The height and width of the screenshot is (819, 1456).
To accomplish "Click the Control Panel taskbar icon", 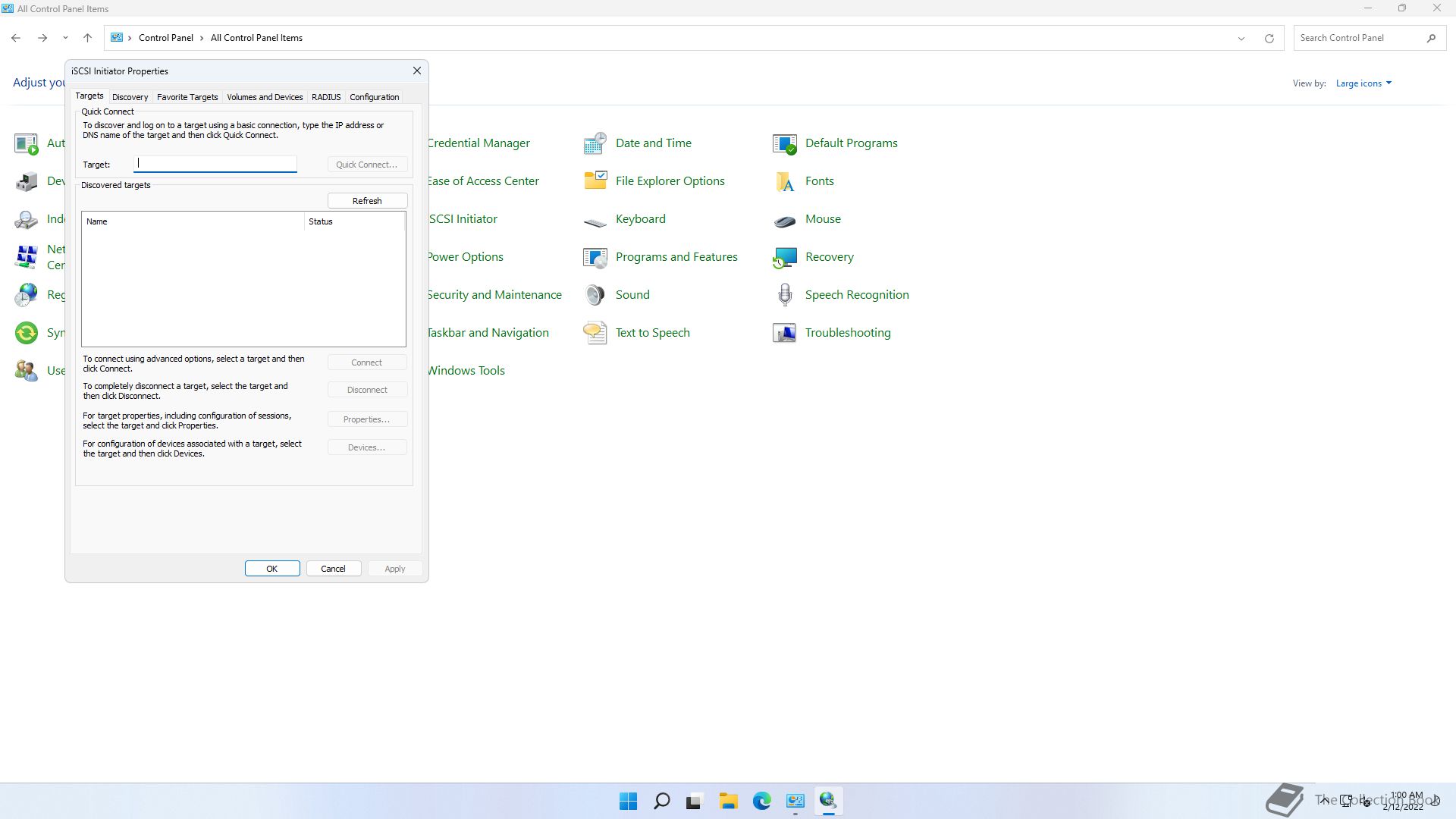I will click(795, 801).
